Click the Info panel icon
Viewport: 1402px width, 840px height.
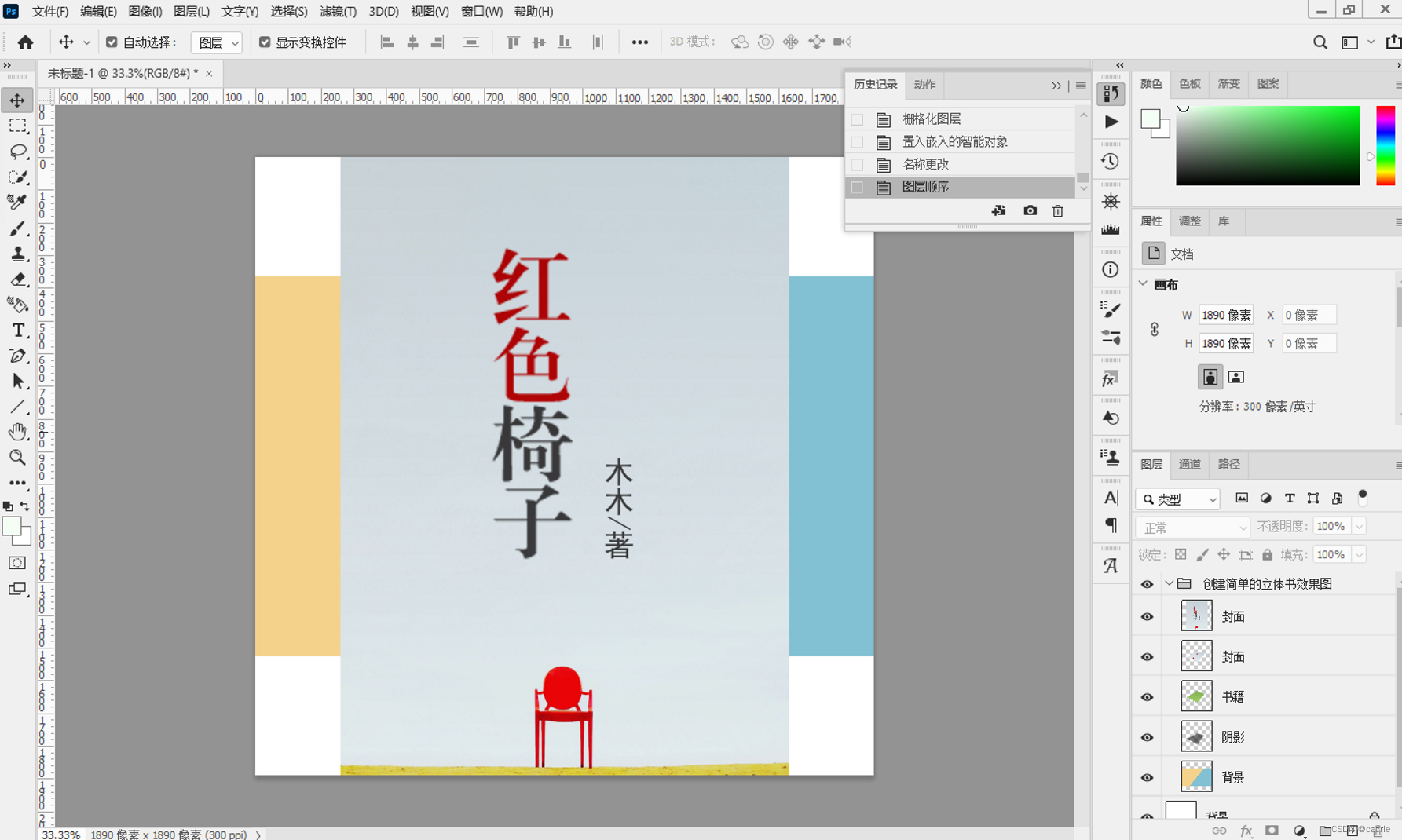1111,270
